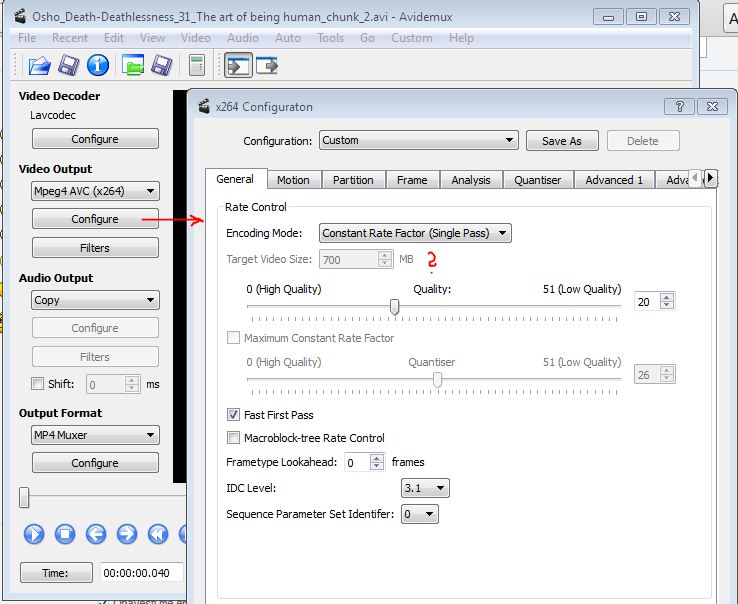Click the Frametype Lookahead frames field
This screenshot has height=604, width=738.
click(x=357, y=462)
